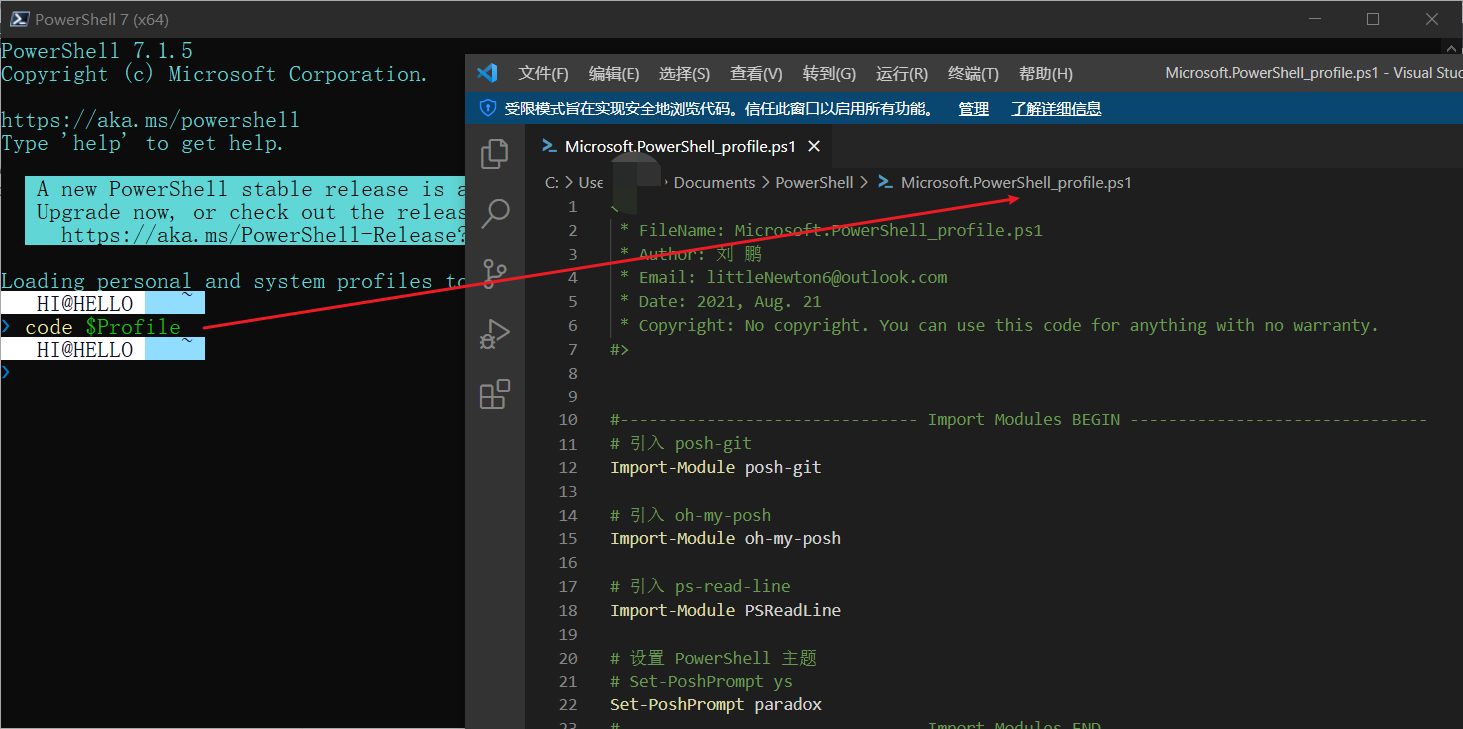Click the Email littleNewton6@outlook.com line
Screen dimensions: 1463x729
(x=783, y=277)
